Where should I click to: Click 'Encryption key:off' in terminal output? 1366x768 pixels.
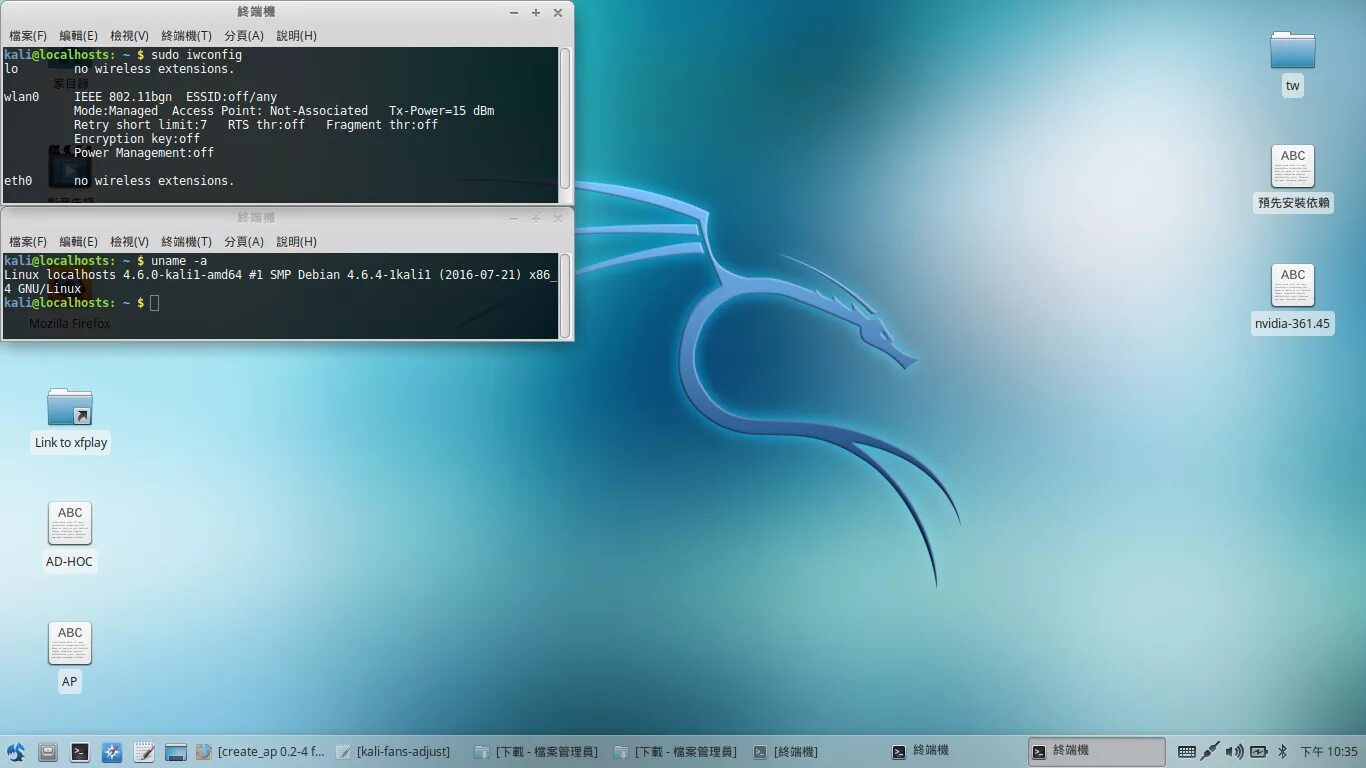click(x=137, y=139)
